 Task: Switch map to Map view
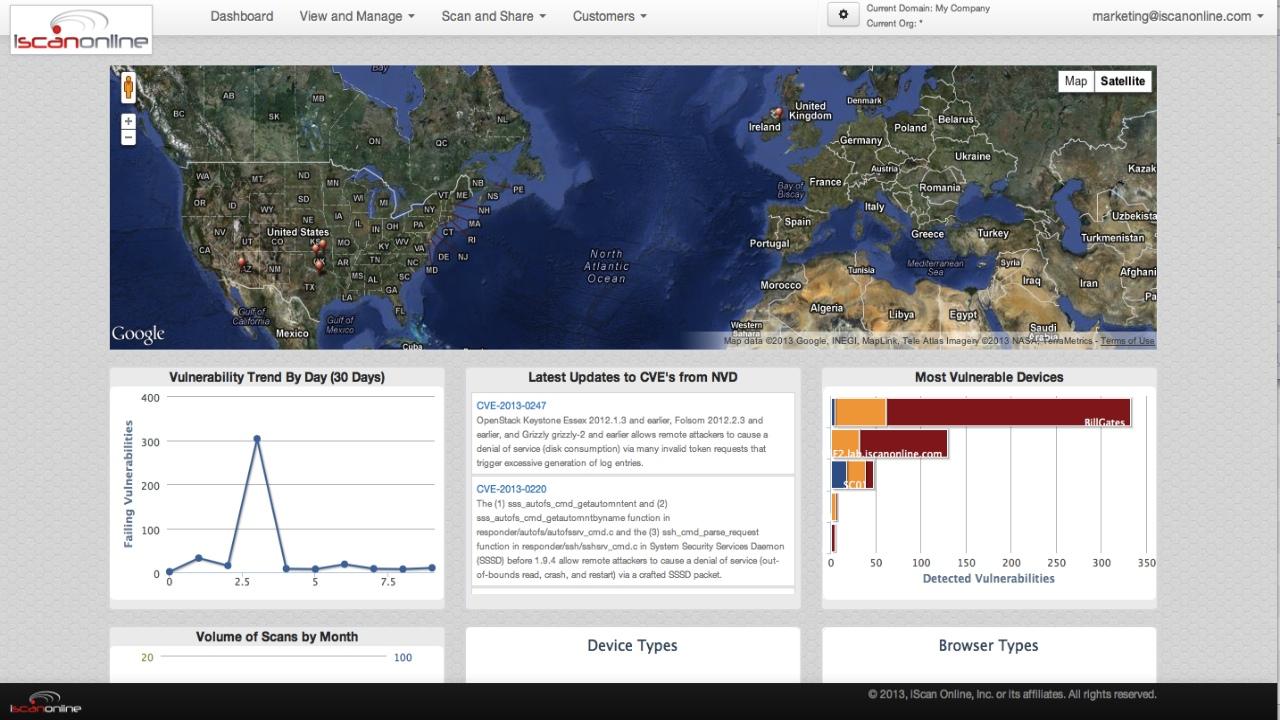1076,81
